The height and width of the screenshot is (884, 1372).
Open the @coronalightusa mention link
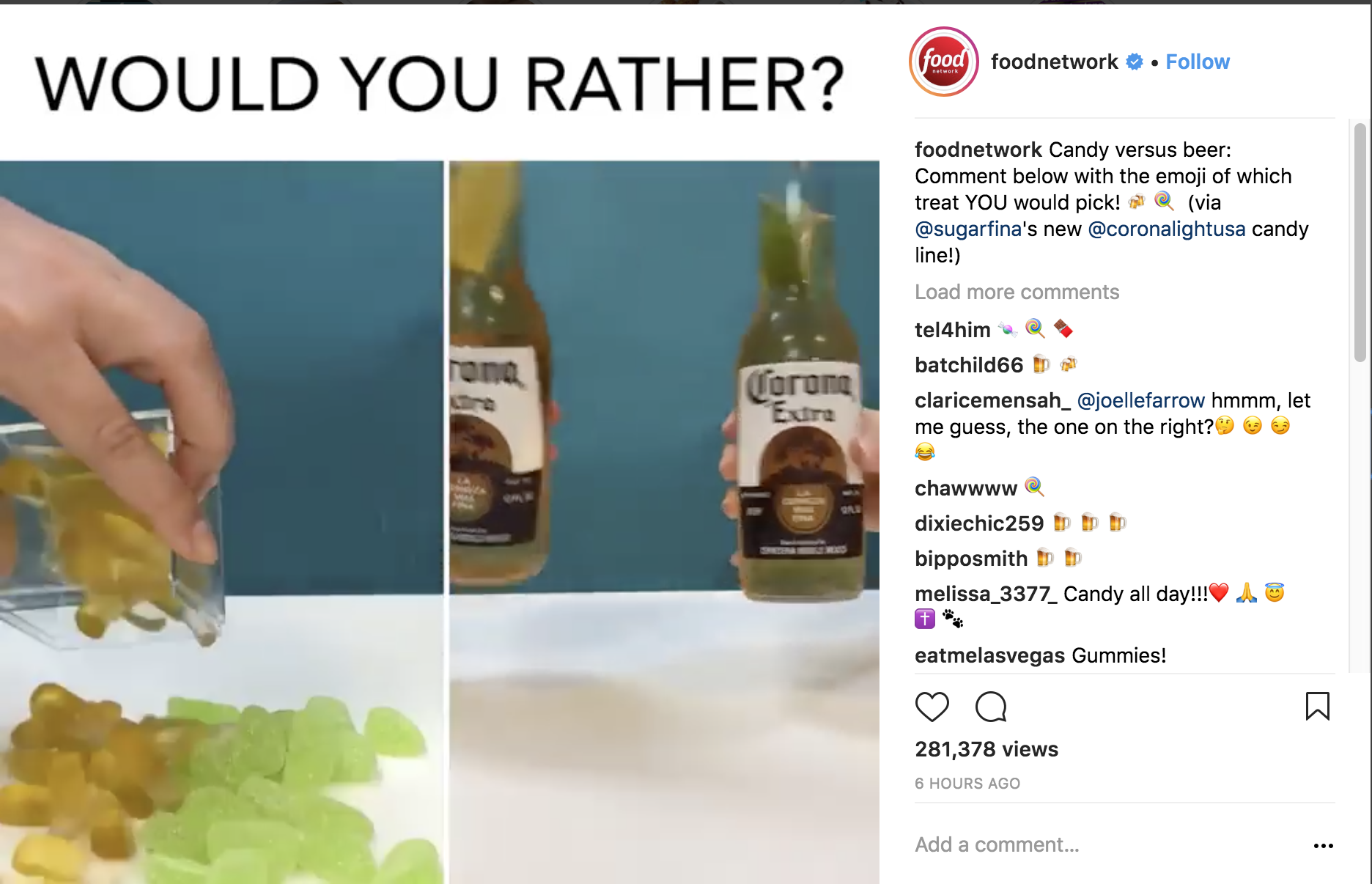(x=1167, y=229)
